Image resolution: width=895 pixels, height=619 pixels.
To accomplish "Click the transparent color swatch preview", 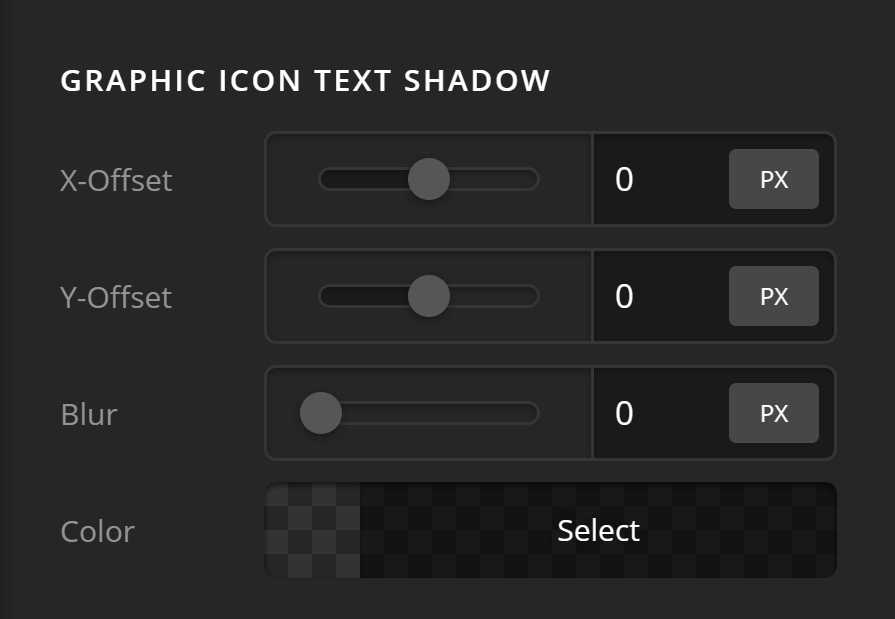I will (310, 530).
